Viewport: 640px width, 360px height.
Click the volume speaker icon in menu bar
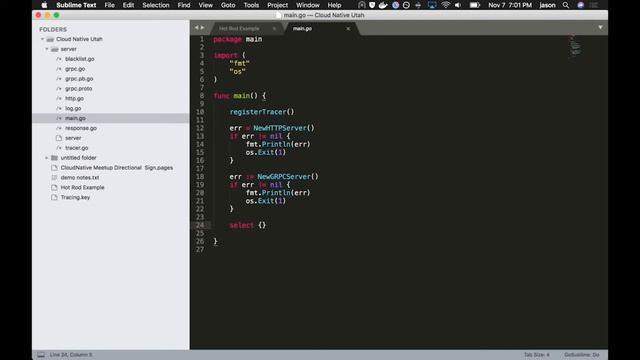(458, 5)
